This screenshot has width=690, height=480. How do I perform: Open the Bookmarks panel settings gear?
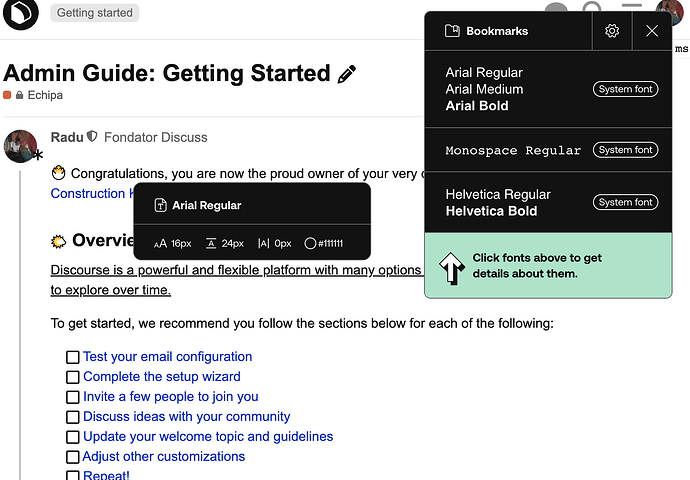pyautogui.click(x=612, y=31)
